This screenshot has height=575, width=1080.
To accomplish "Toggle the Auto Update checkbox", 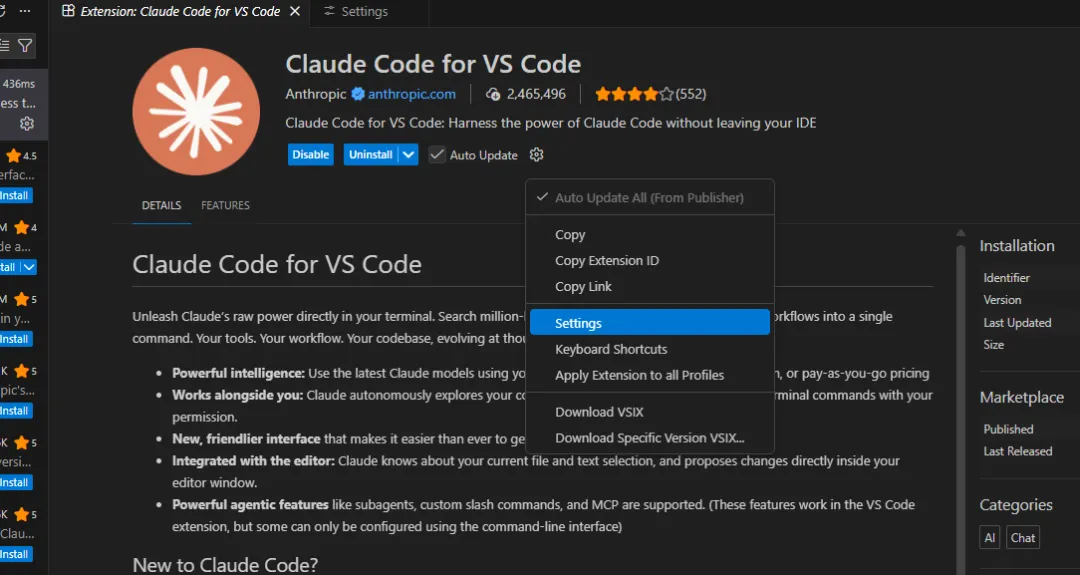I will tap(437, 155).
